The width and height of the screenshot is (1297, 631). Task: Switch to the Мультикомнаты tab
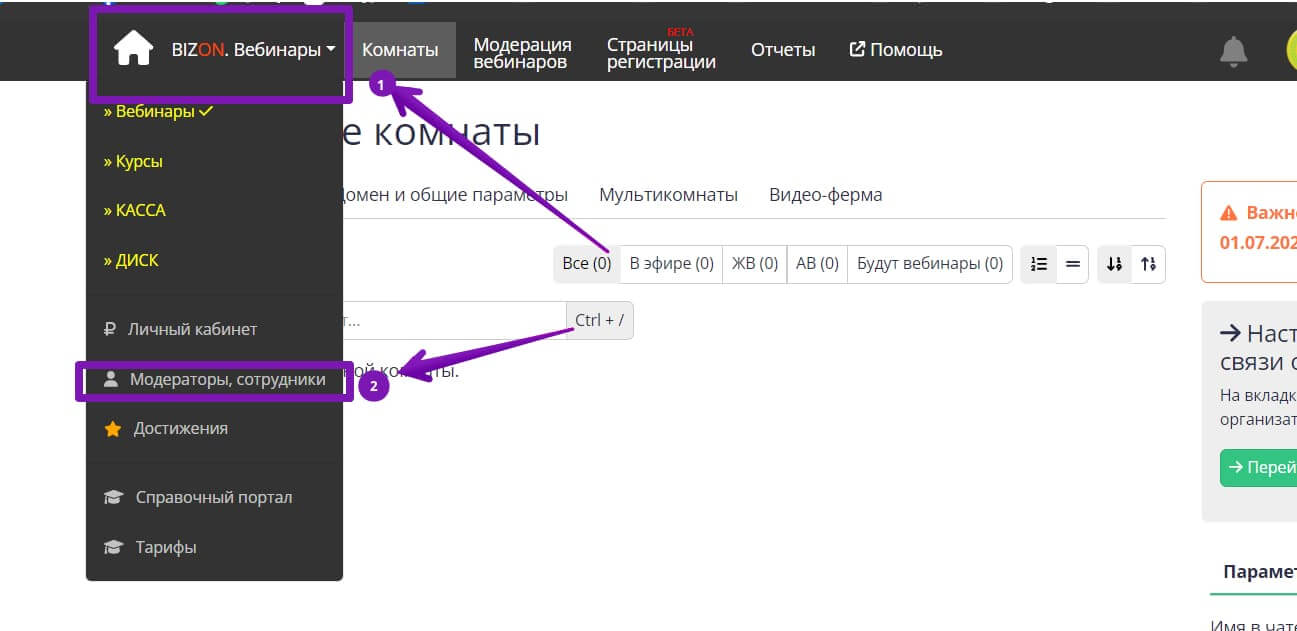click(668, 195)
